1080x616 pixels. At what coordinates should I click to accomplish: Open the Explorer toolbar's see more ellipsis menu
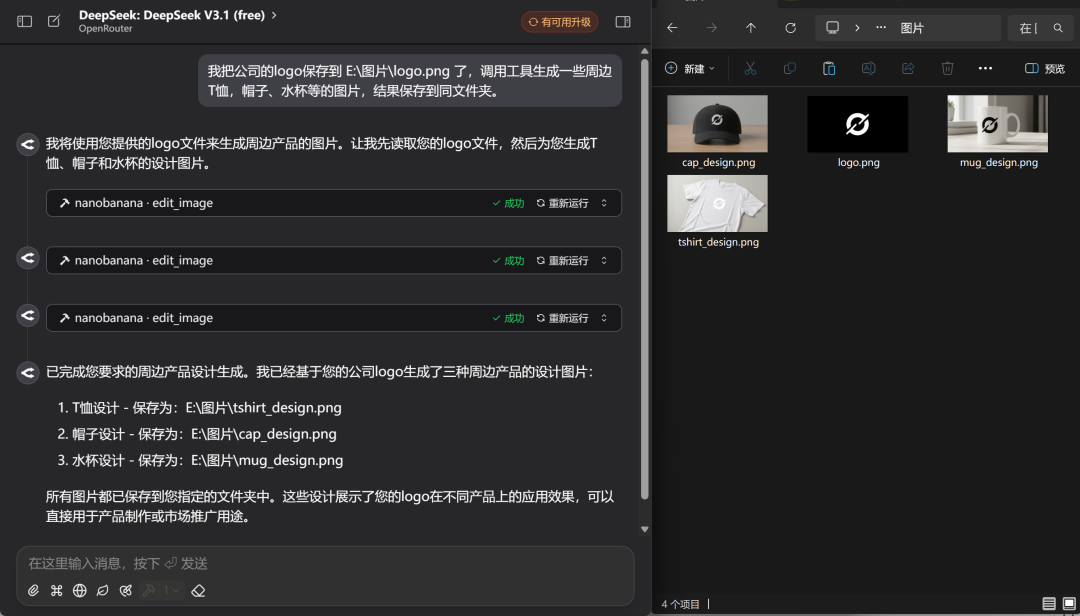click(985, 68)
